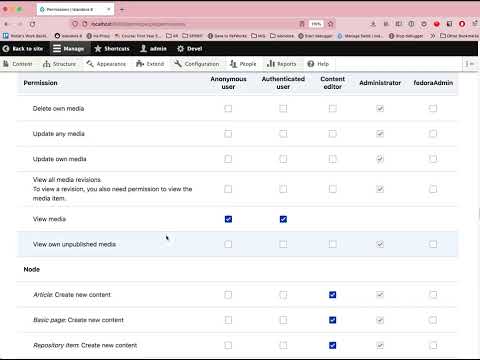
Task: Check Update any media for fedoraAdmin
Action: [433, 134]
